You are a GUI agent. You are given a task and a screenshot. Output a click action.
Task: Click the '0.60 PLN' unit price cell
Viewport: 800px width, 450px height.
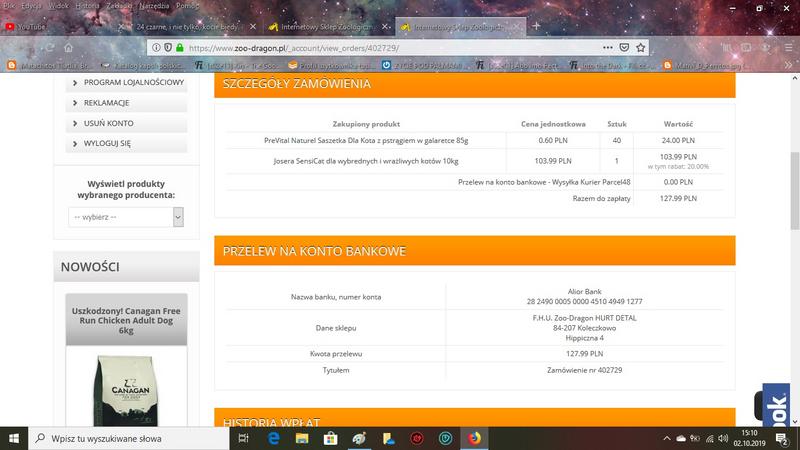point(553,140)
